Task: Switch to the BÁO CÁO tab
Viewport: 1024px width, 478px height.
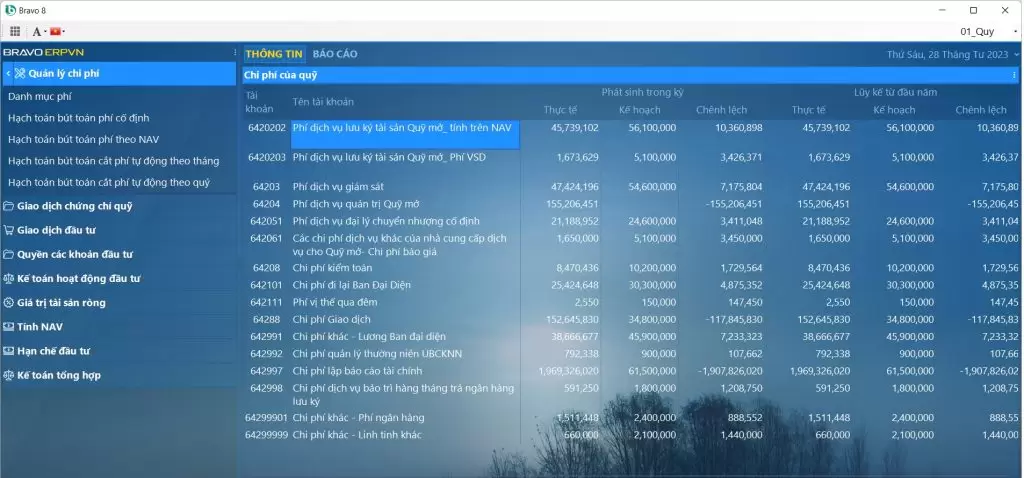Action: click(334, 54)
